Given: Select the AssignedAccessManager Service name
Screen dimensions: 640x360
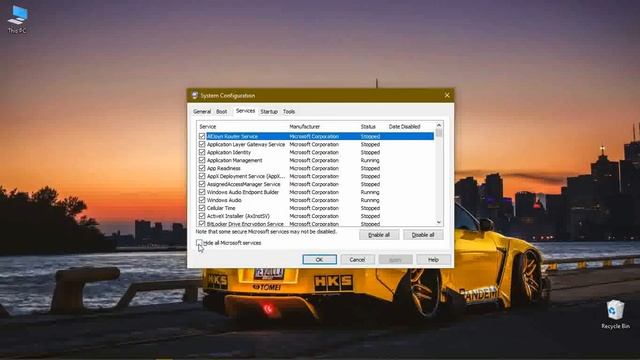Looking at the screenshot, I should pyautogui.click(x=243, y=184).
